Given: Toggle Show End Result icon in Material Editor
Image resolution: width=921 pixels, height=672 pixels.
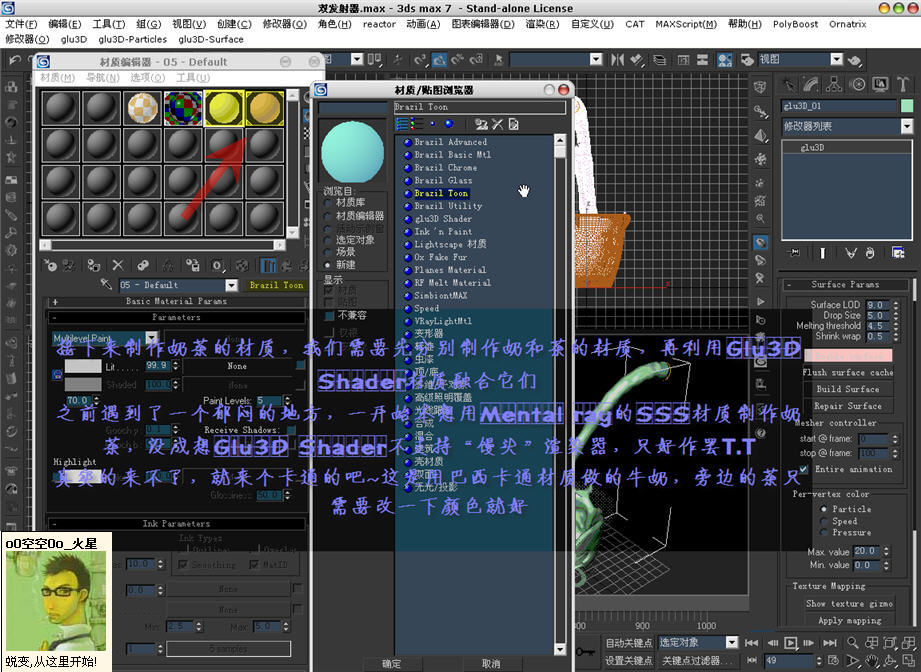Looking at the screenshot, I should tap(268, 266).
